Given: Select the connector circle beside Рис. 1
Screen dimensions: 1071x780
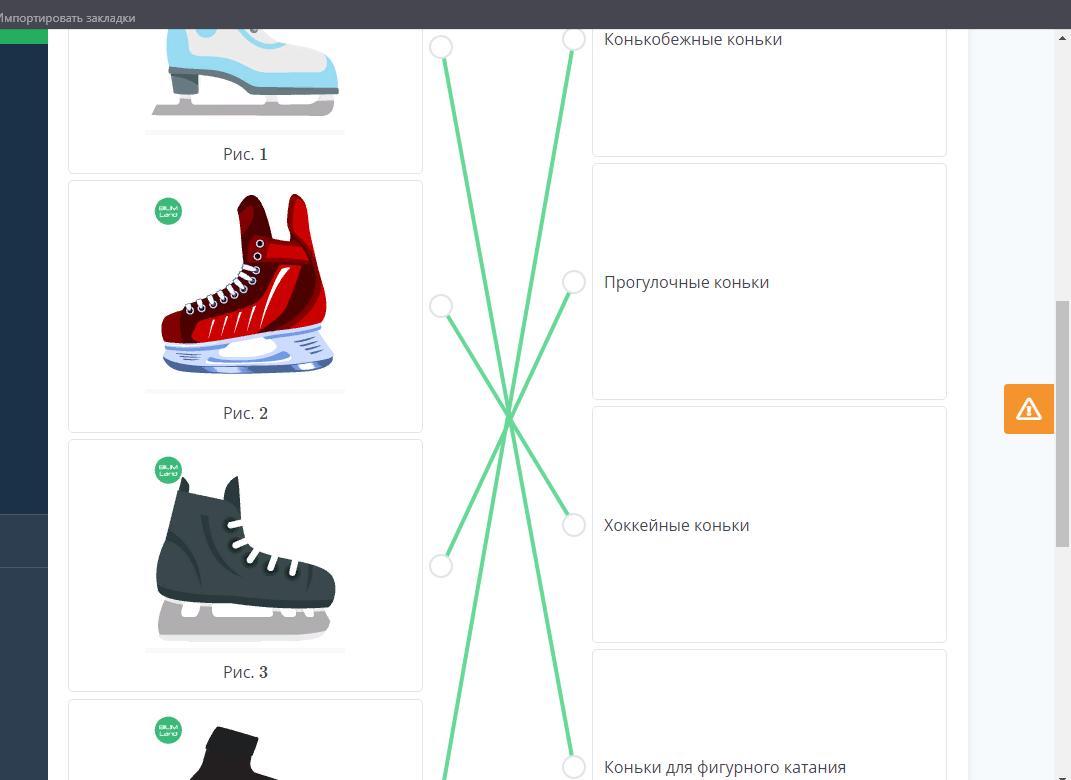Looking at the screenshot, I should [x=440, y=47].
